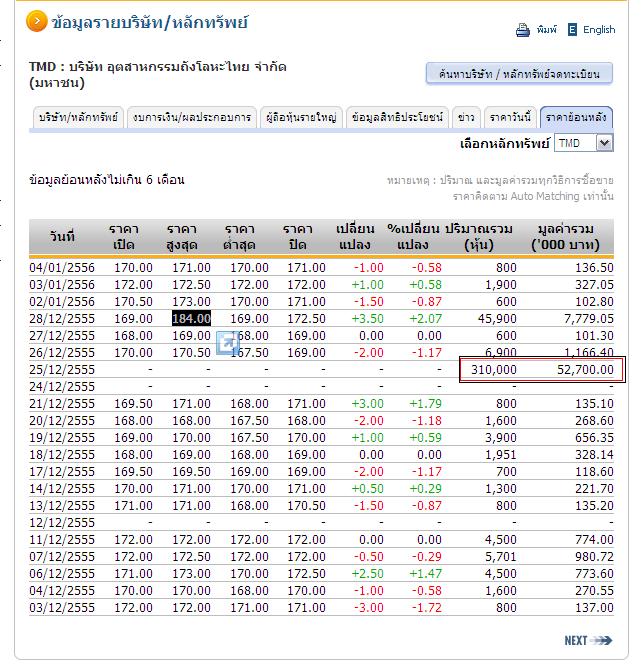Viewport: 641px width, 668px height.
Task: Click the ราคาปิด column header
Action: click(297, 236)
